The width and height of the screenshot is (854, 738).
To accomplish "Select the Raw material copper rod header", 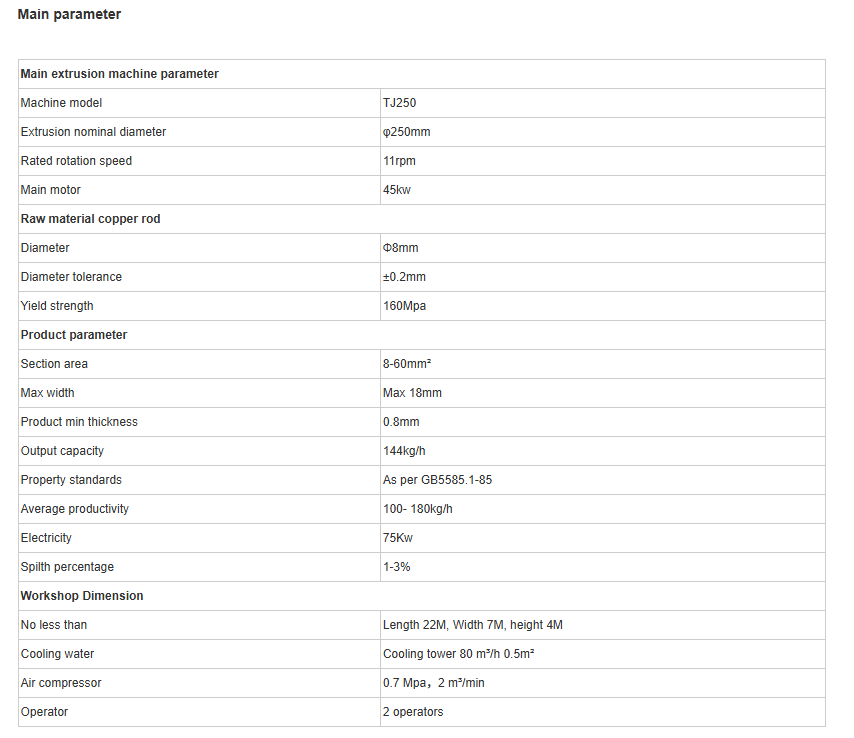I will click(422, 219).
